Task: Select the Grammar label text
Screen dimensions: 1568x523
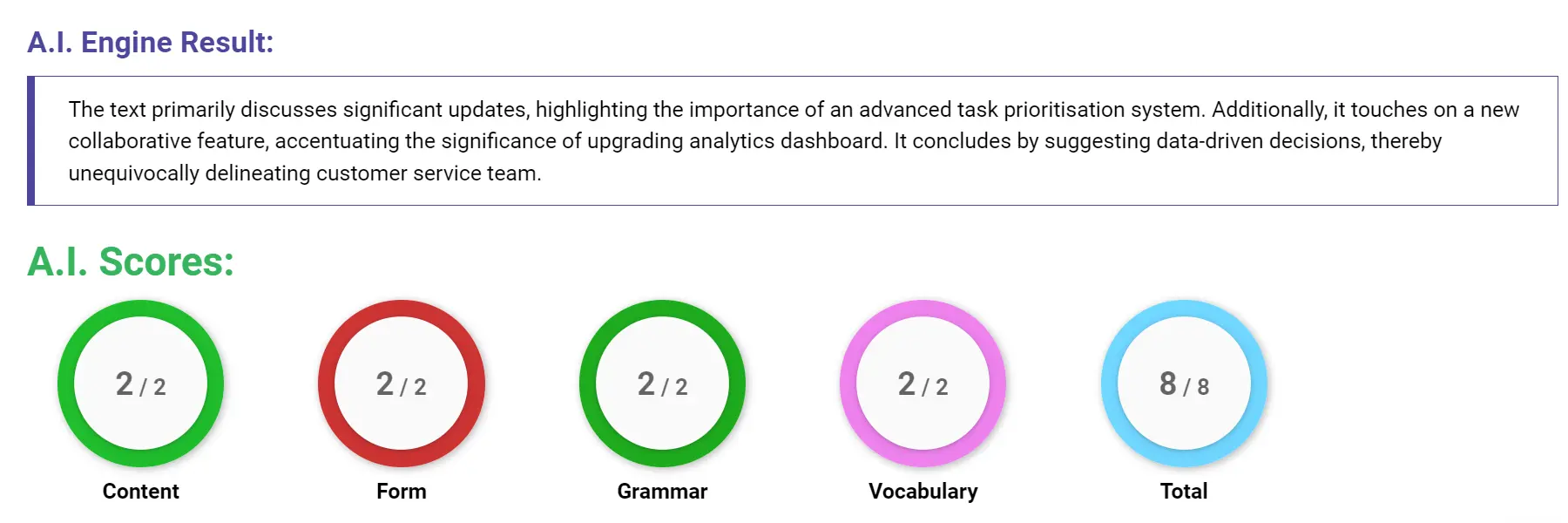Action: click(x=663, y=491)
